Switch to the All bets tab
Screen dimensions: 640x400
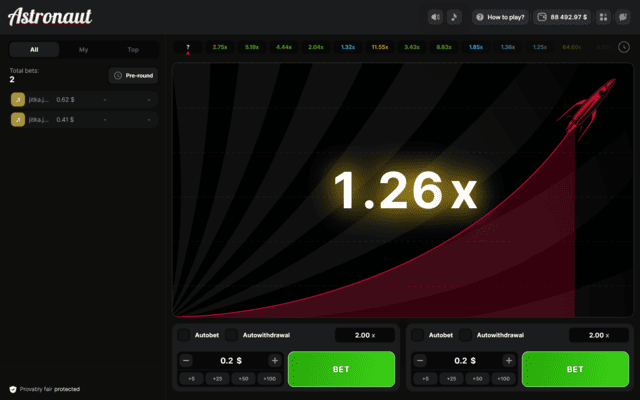coord(34,50)
